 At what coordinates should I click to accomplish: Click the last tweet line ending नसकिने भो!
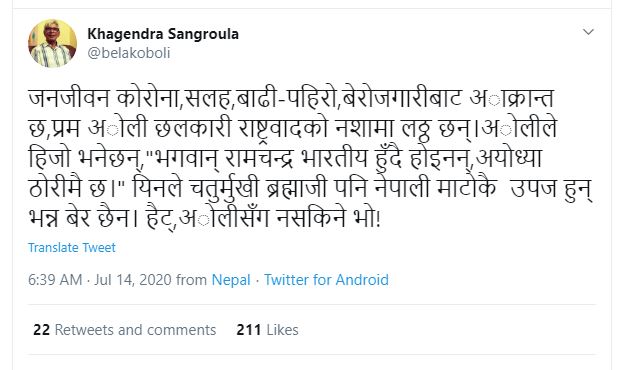coord(205,218)
